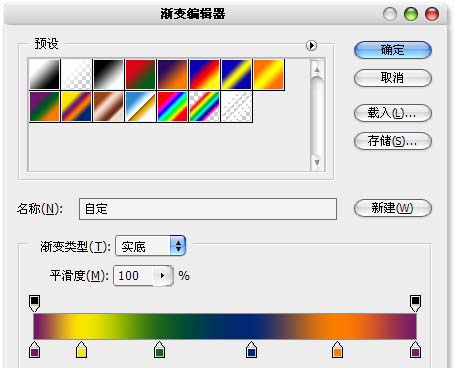
Task: Select the white-to-transparent gradient preset
Action: pyautogui.click(x=76, y=74)
